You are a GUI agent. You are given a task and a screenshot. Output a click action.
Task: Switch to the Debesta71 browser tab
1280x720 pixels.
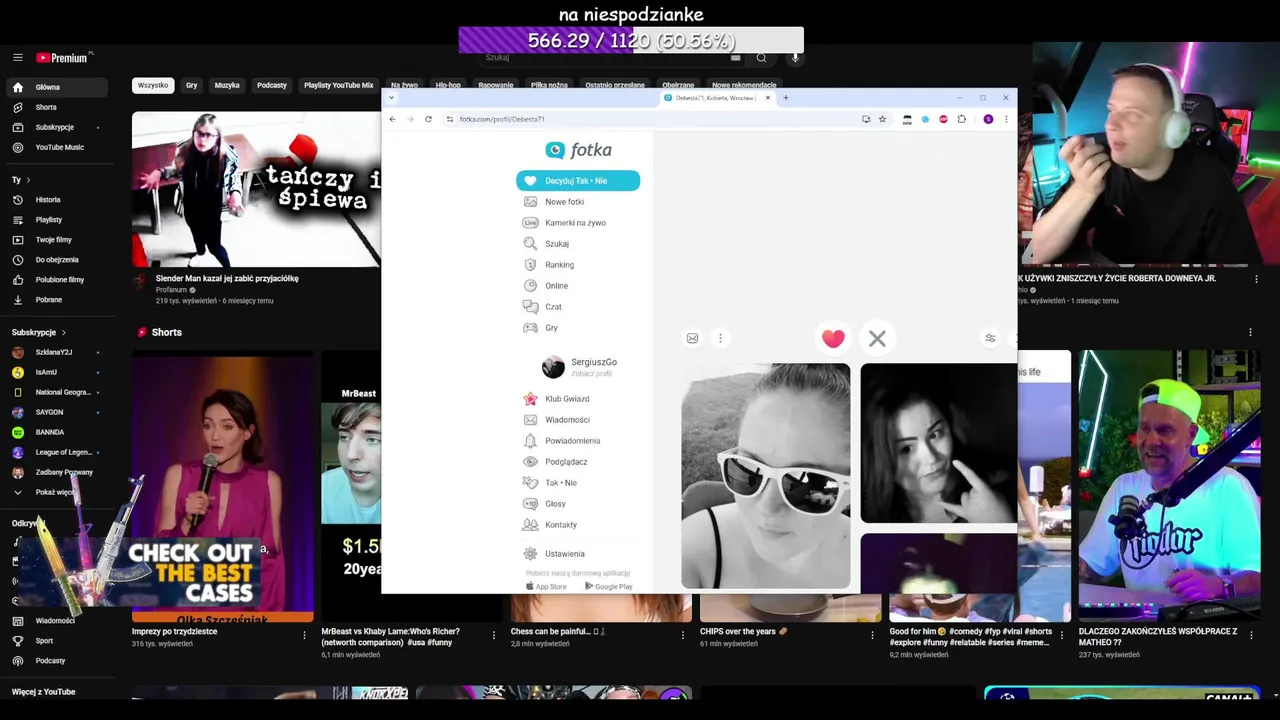tap(715, 98)
